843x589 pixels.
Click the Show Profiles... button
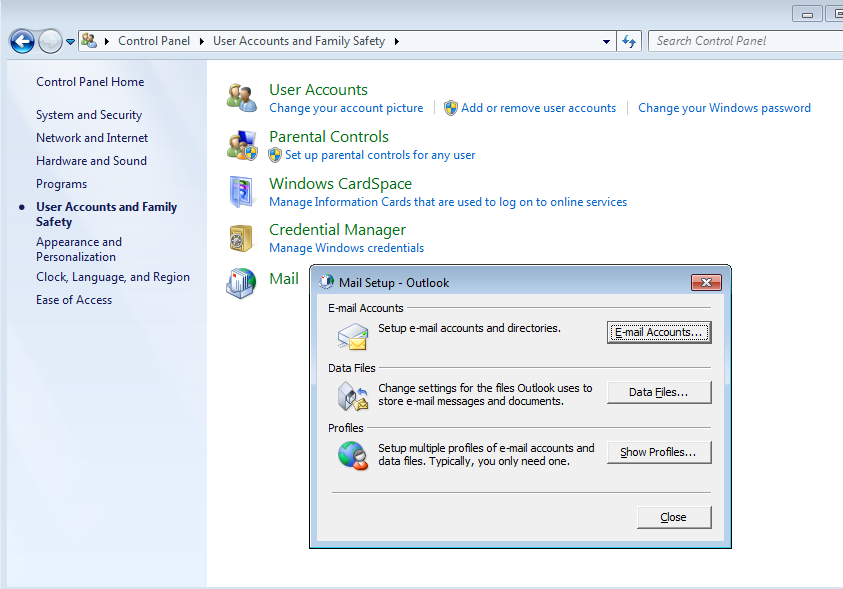coord(659,452)
